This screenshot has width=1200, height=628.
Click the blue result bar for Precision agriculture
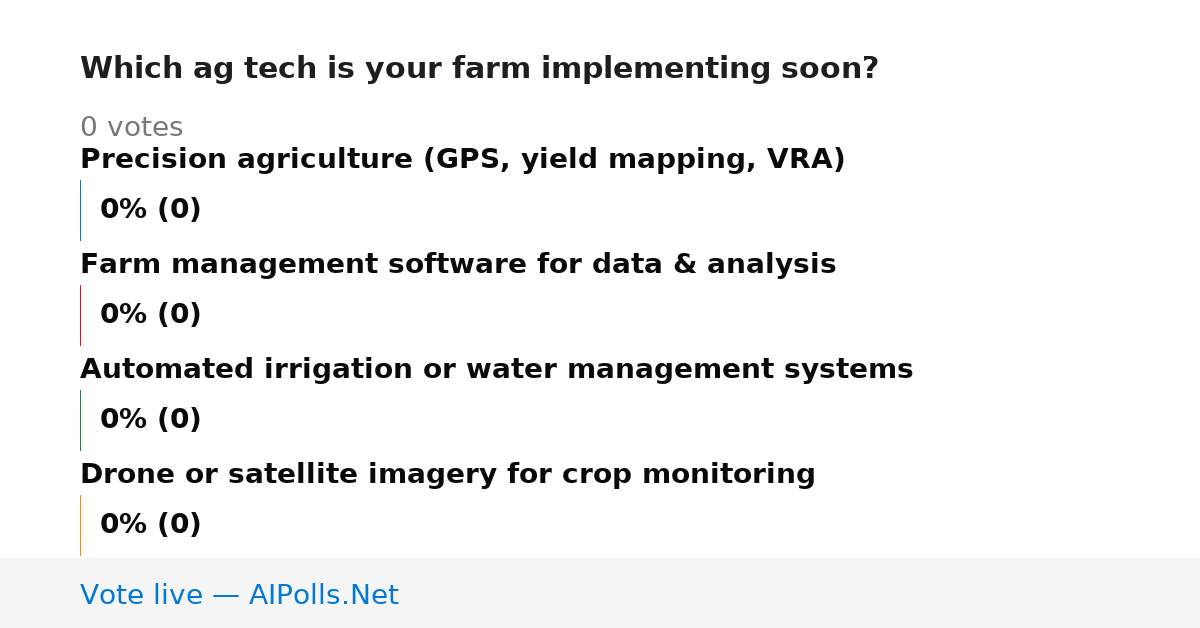point(80,210)
